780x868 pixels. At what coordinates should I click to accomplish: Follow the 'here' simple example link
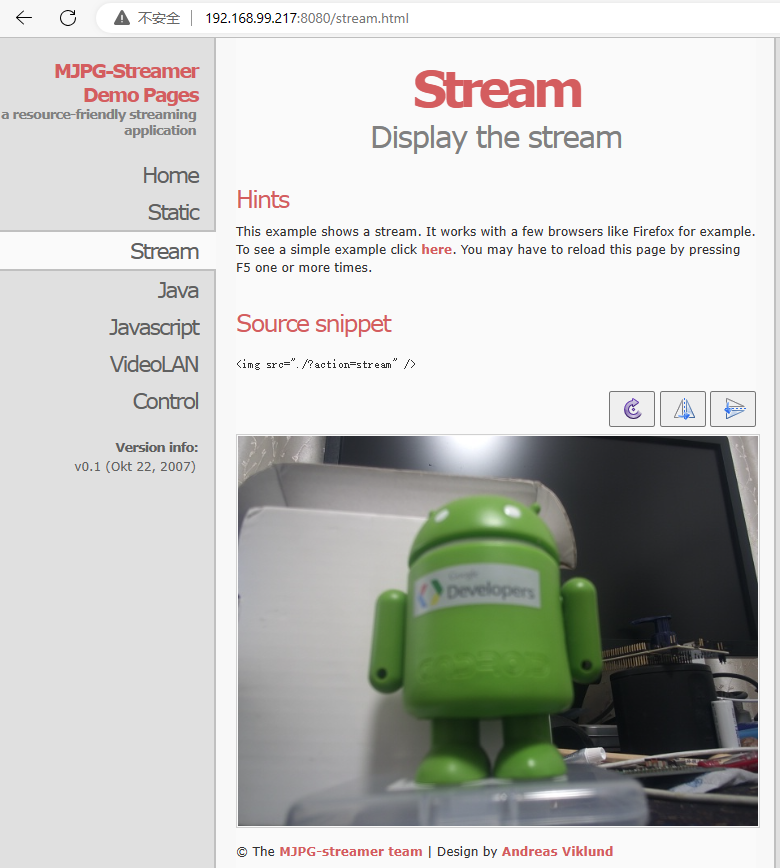click(436, 250)
